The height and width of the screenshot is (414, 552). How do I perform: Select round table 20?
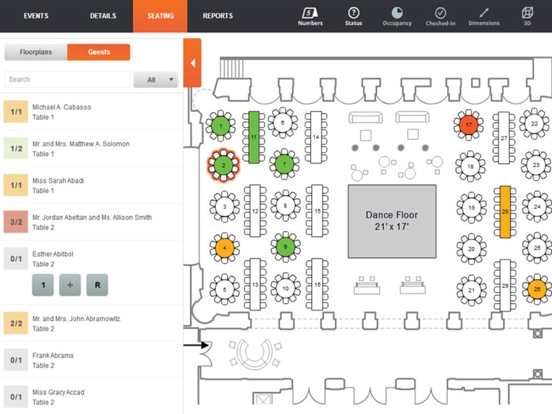(x=471, y=249)
